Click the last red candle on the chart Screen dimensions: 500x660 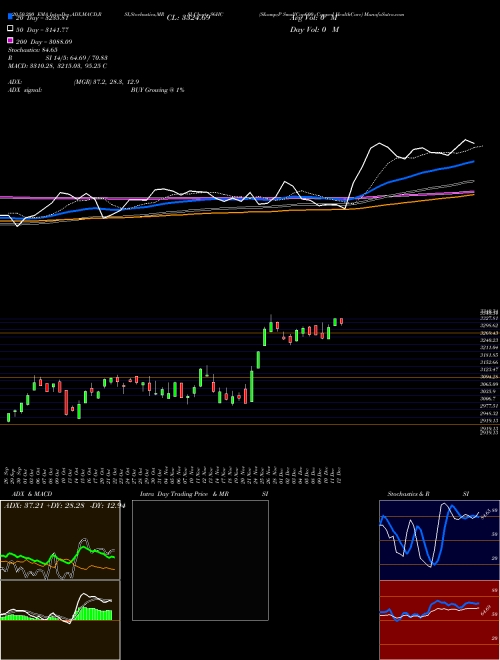pyautogui.click(x=341, y=322)
